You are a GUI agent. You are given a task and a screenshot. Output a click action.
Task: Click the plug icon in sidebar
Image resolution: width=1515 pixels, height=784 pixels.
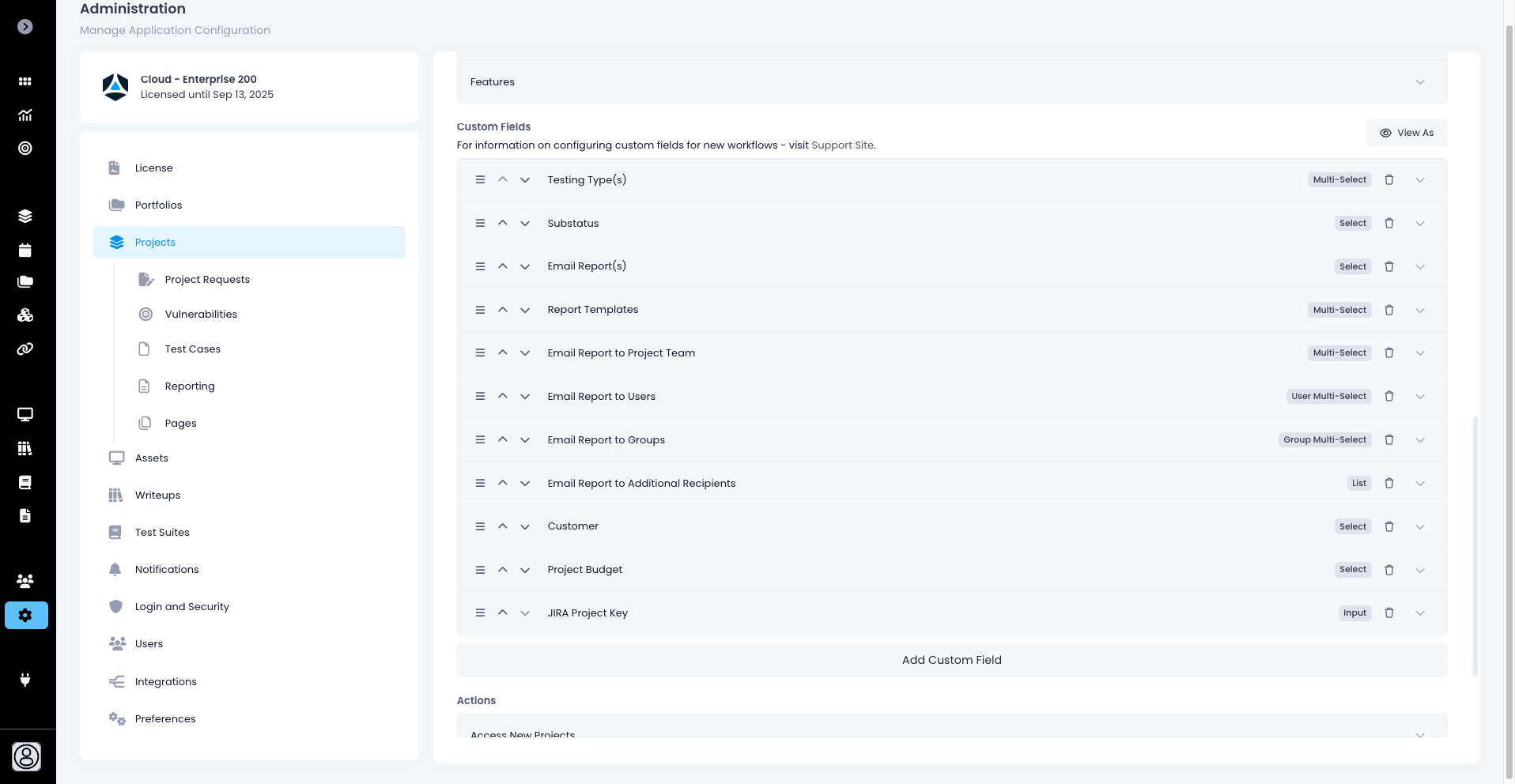click(x=25, y=680)
